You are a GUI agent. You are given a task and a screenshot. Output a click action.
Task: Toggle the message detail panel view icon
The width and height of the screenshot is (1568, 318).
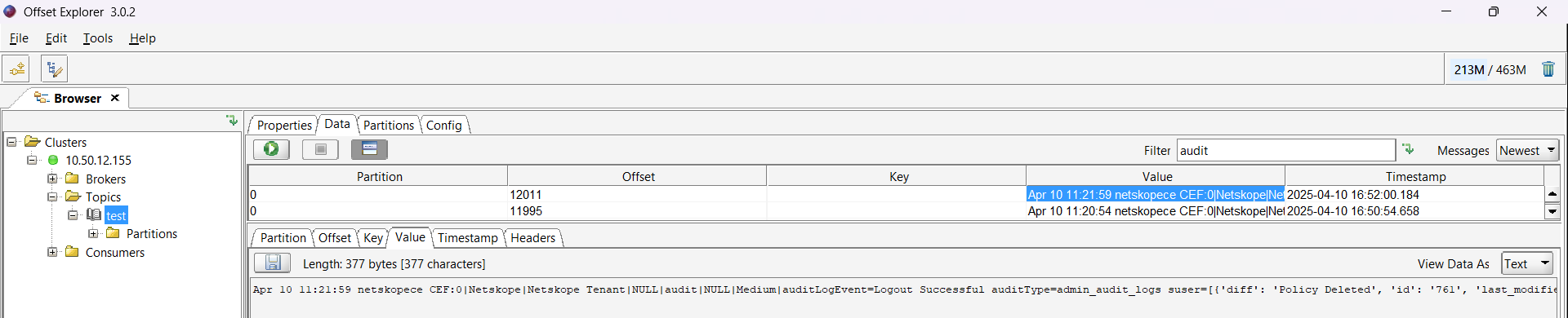coord(369,149)
